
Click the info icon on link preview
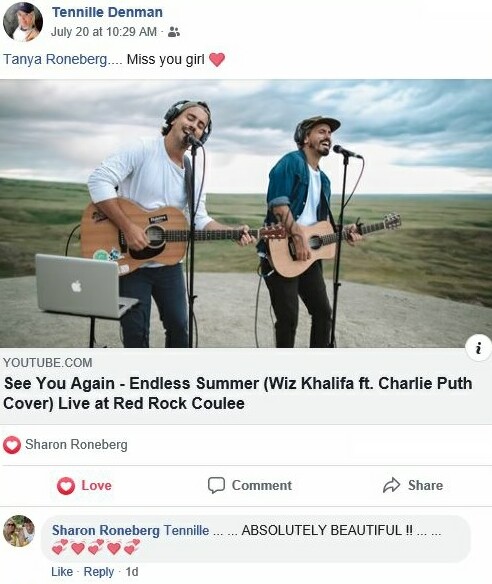point(479,348)
